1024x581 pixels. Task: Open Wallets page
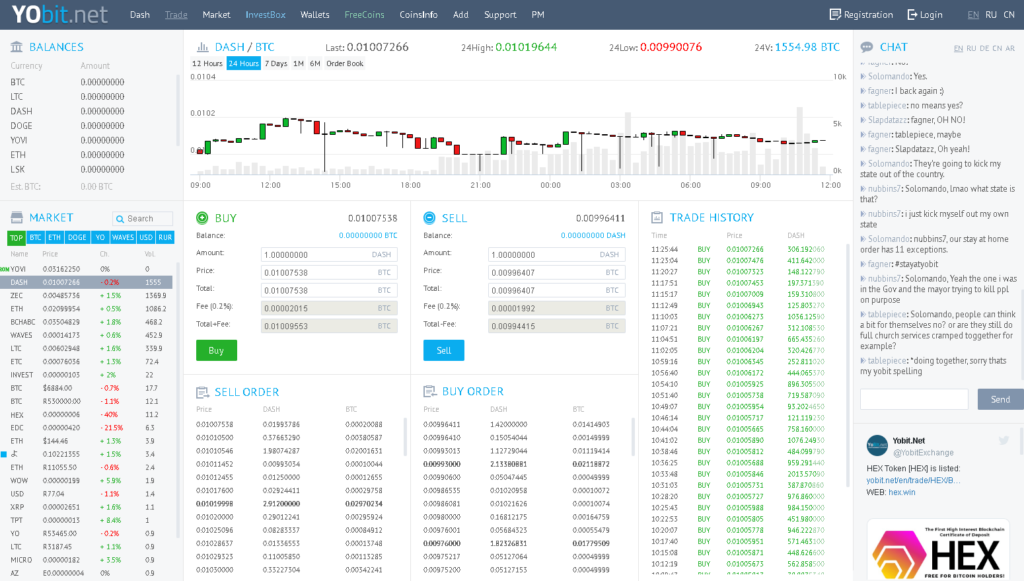tap(315, 14)
